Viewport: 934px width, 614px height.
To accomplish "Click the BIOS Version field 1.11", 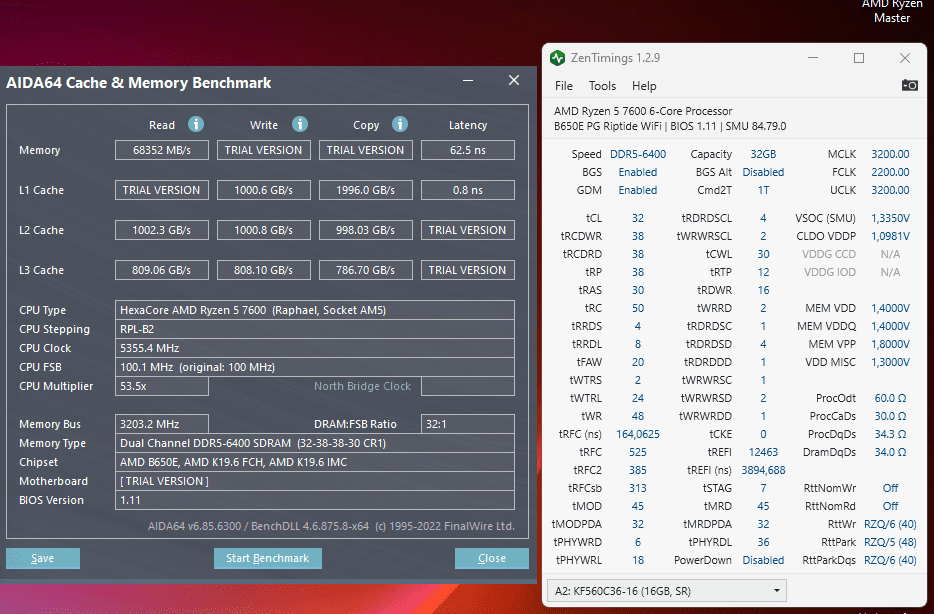I will 315,500.
